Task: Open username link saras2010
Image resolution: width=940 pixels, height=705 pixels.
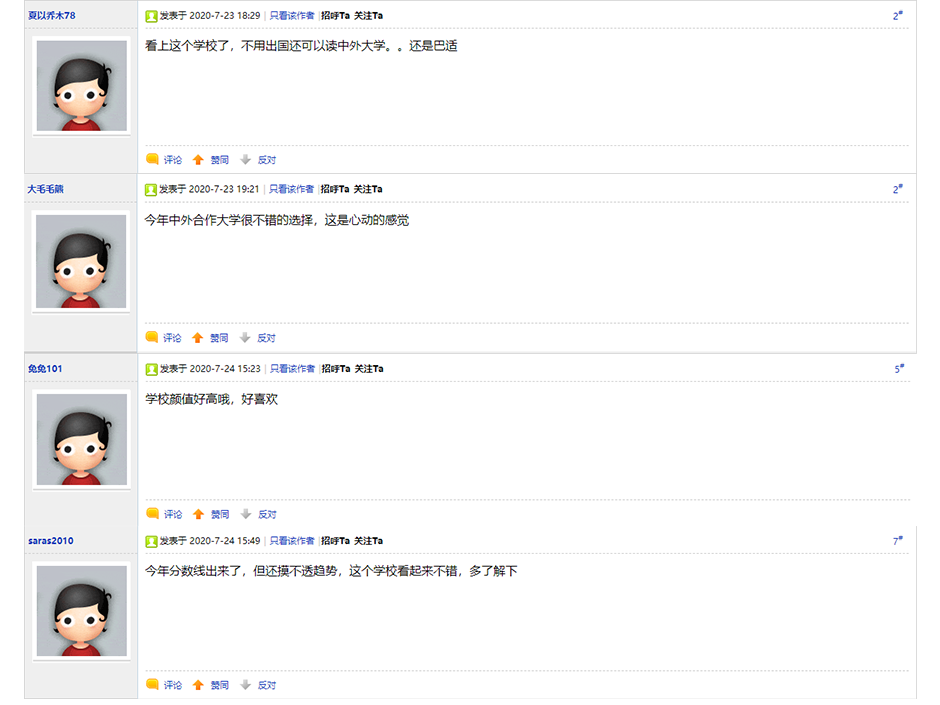Action: coord(51,541)
